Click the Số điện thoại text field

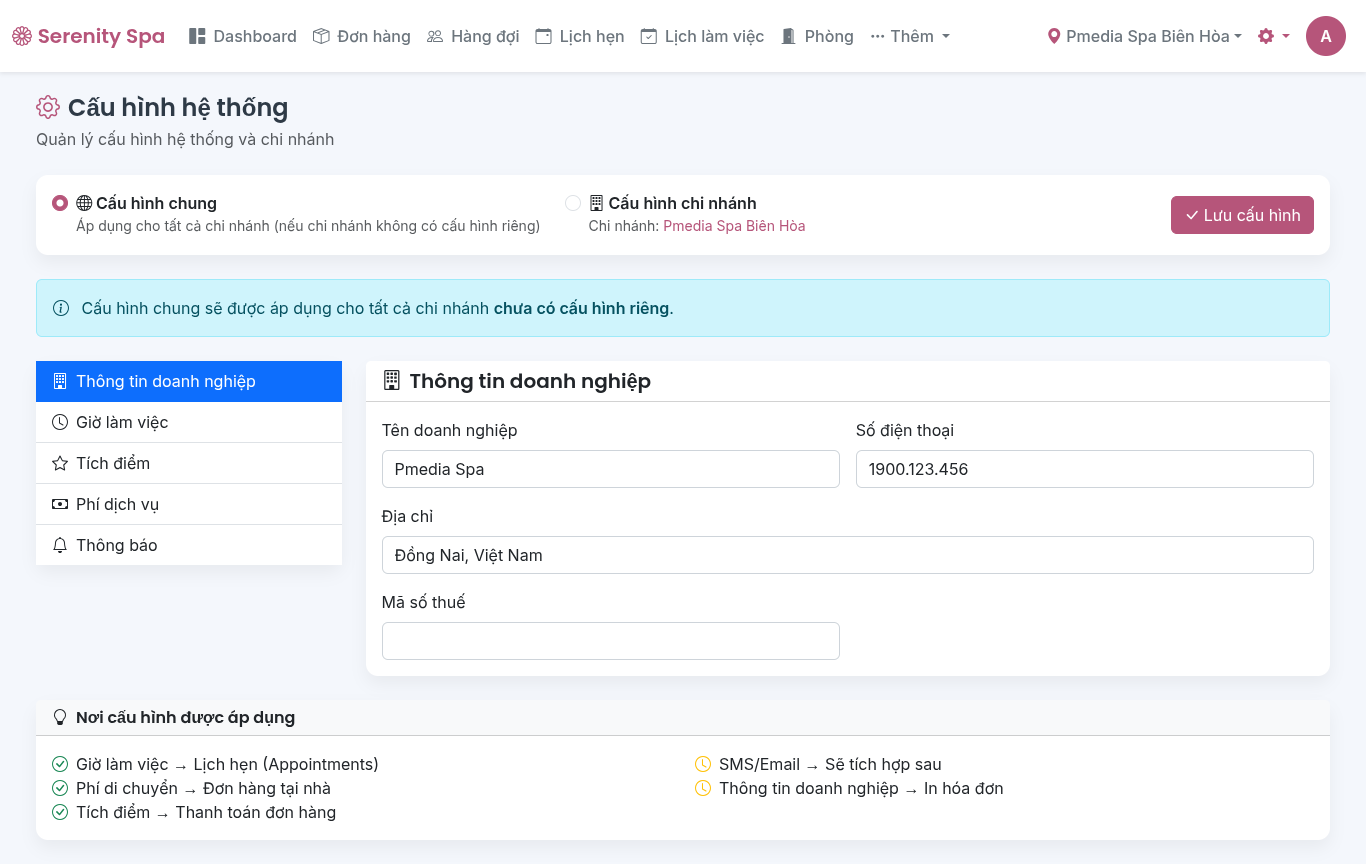(1084, 469)
